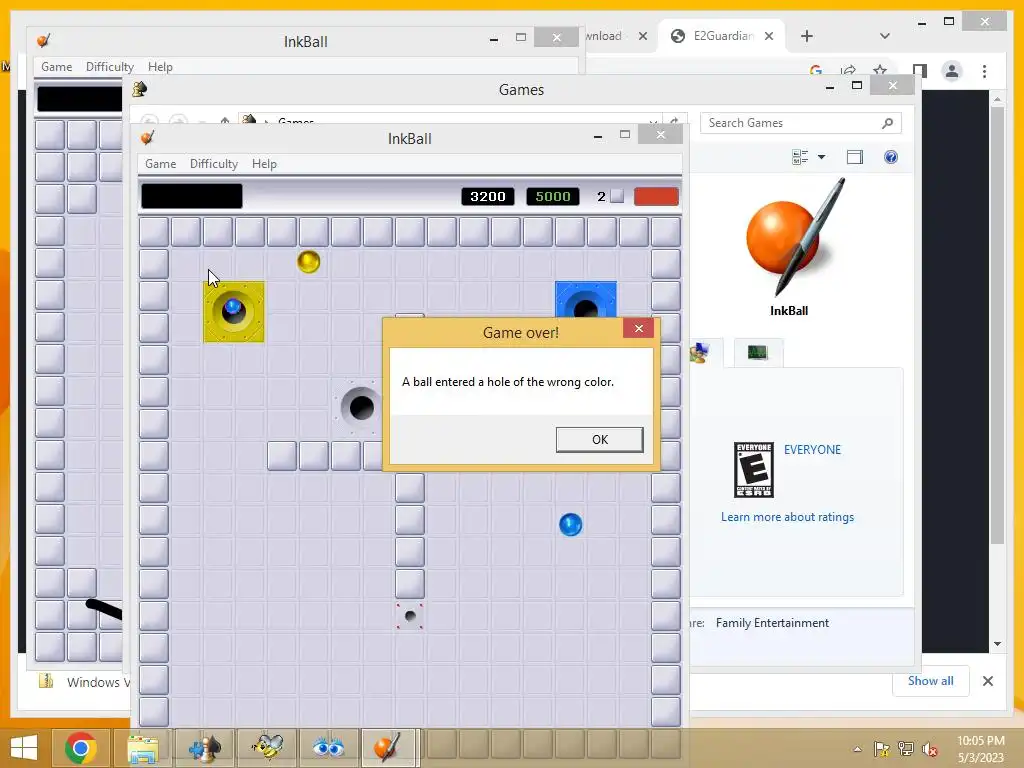
Task: Open File Explorer from the taskbar
Action: (x=142, y=748)
